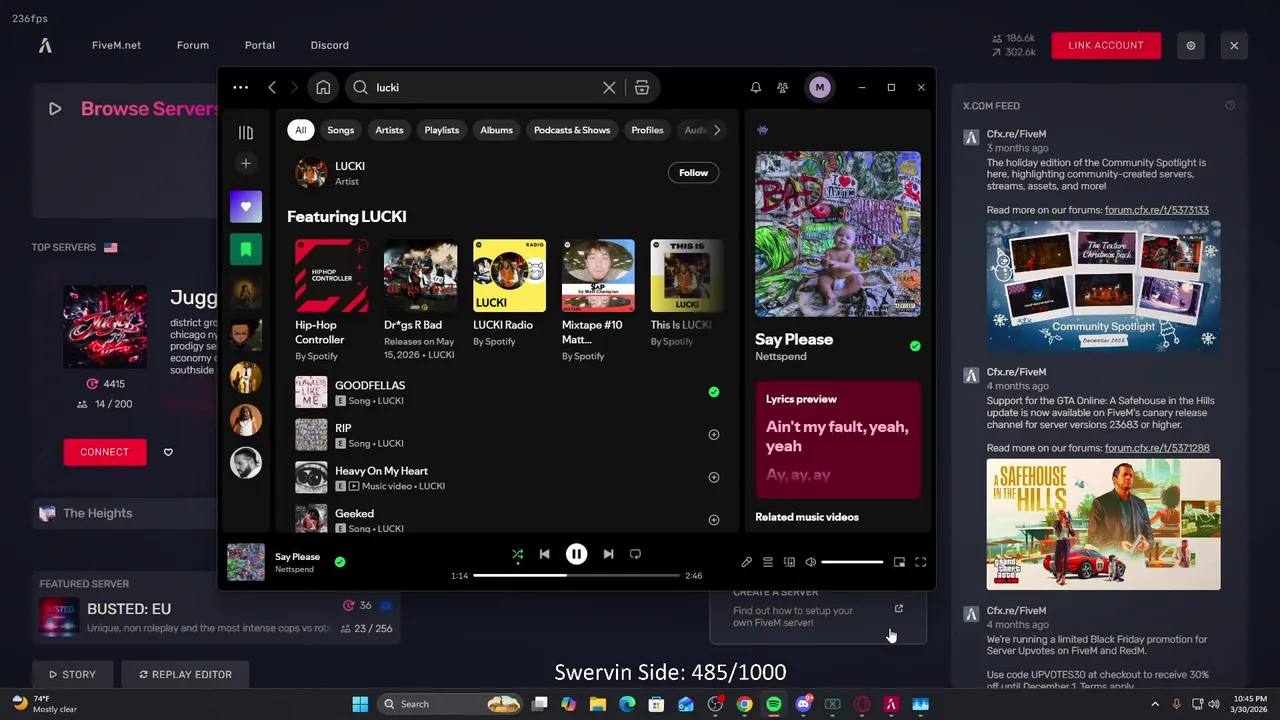Adjust the Spotify volume slider
This screenshot has height=720, width=1280.
(853, 562)
